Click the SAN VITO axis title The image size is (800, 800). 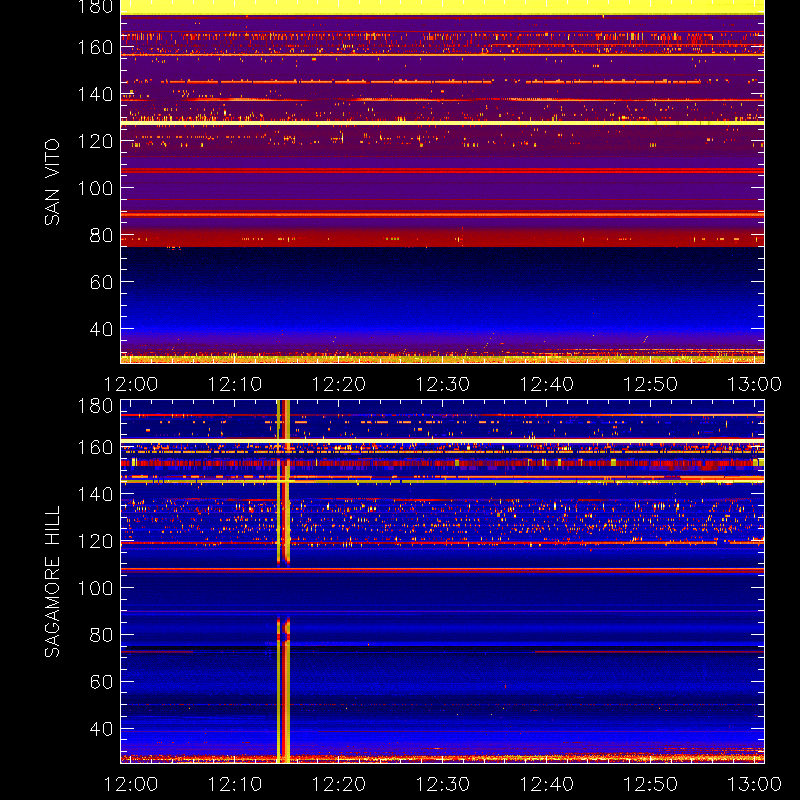click(x=52, y=182)
